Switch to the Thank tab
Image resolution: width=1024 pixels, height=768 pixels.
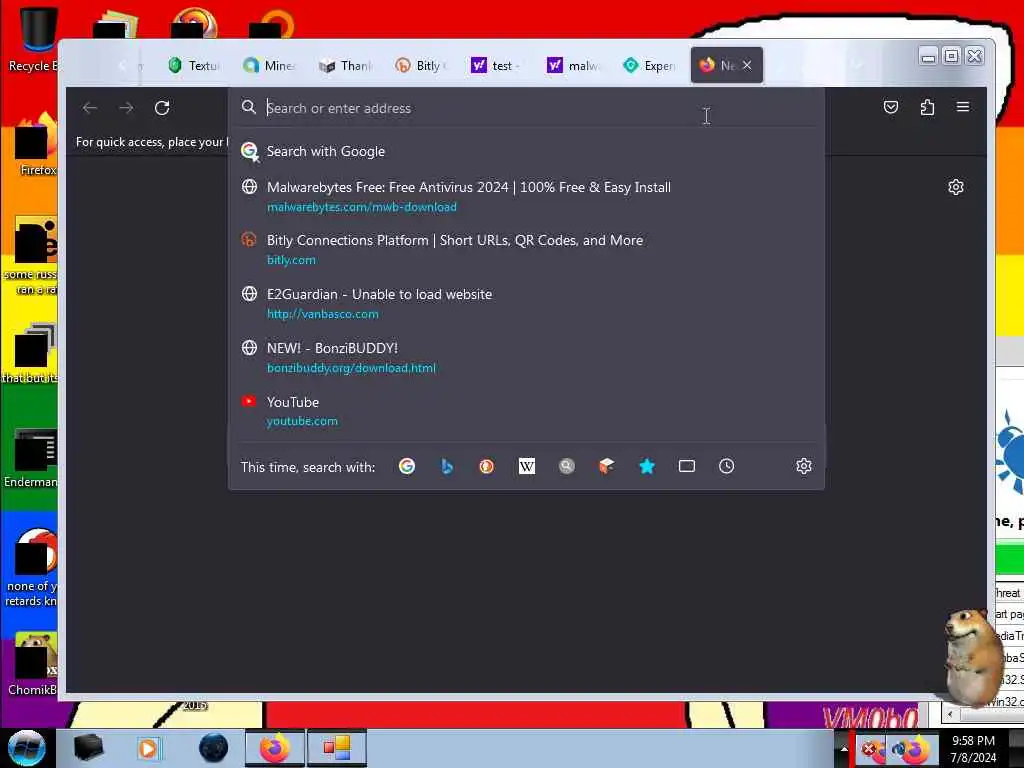click(x=345, y=65)
